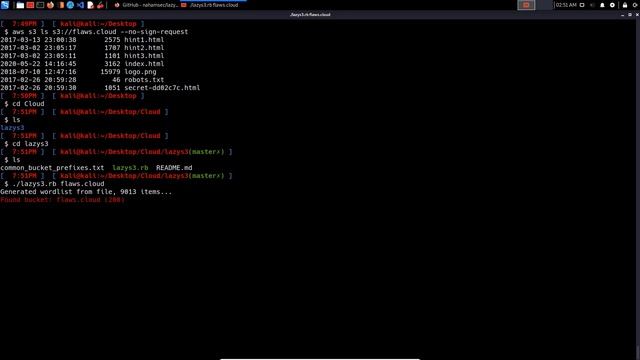
Task: Open the notifications bell icon
Action: click(x=602, y=5)
